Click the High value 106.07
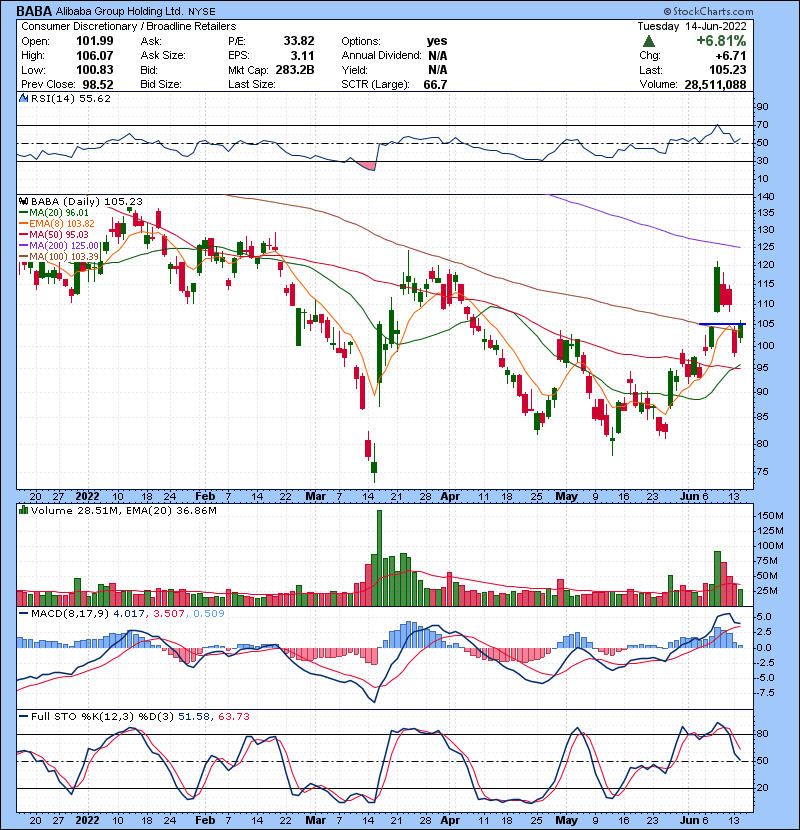Viewport: 800px width, 830px height. (95, 56)
